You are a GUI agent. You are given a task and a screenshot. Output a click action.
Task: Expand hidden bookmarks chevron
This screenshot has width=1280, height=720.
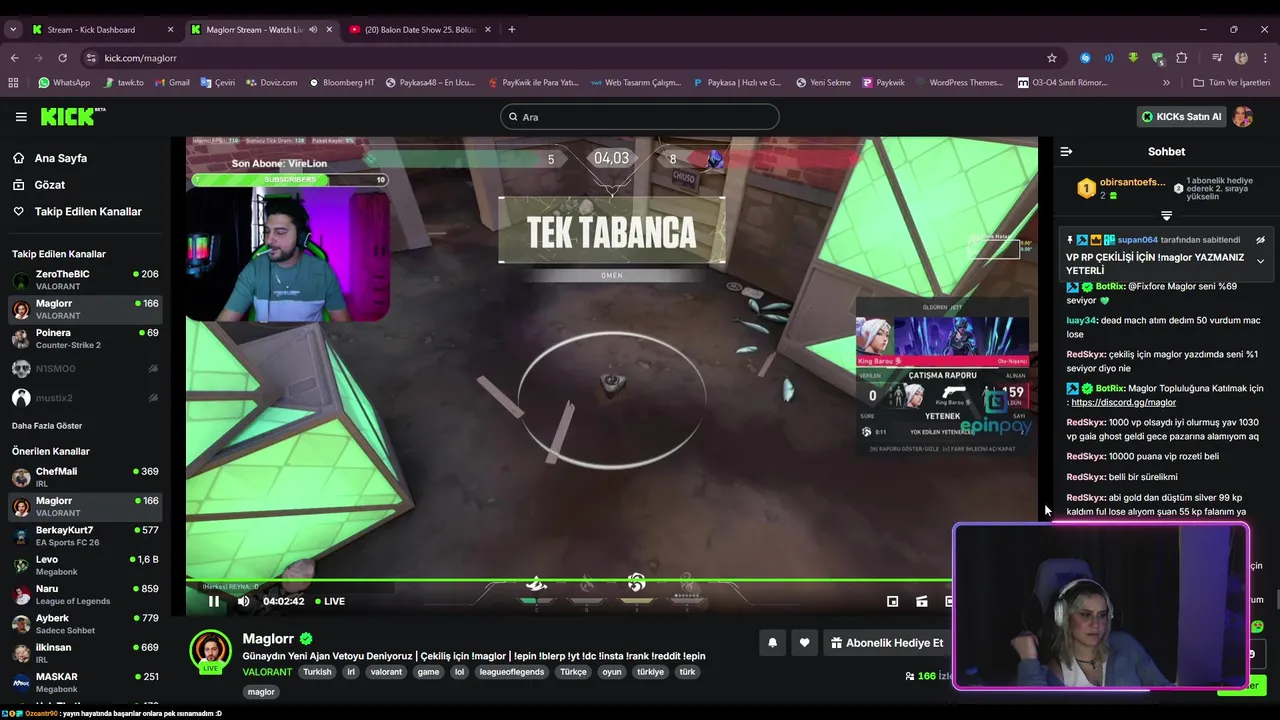tap(1166, 83)
